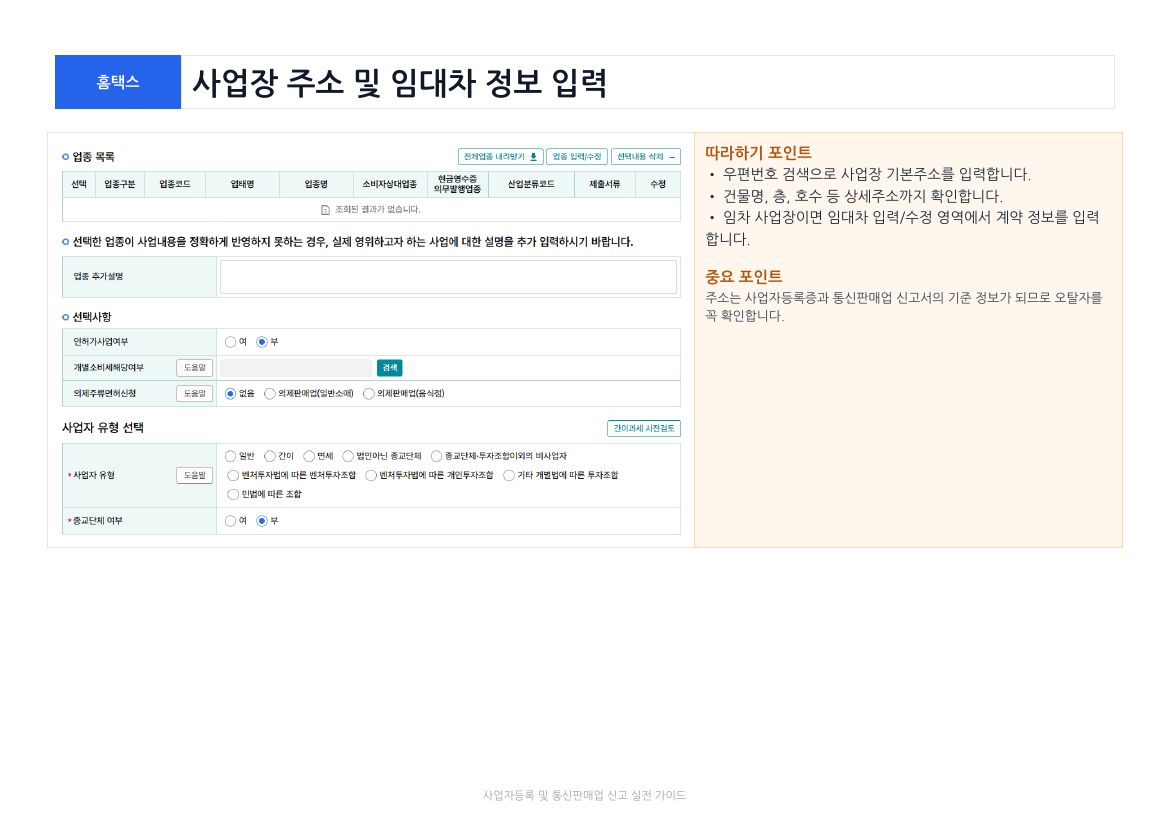Select 종교단체·투자조합이외의 비사업자 option
The image size is (1170, 827).
(437, 456)
